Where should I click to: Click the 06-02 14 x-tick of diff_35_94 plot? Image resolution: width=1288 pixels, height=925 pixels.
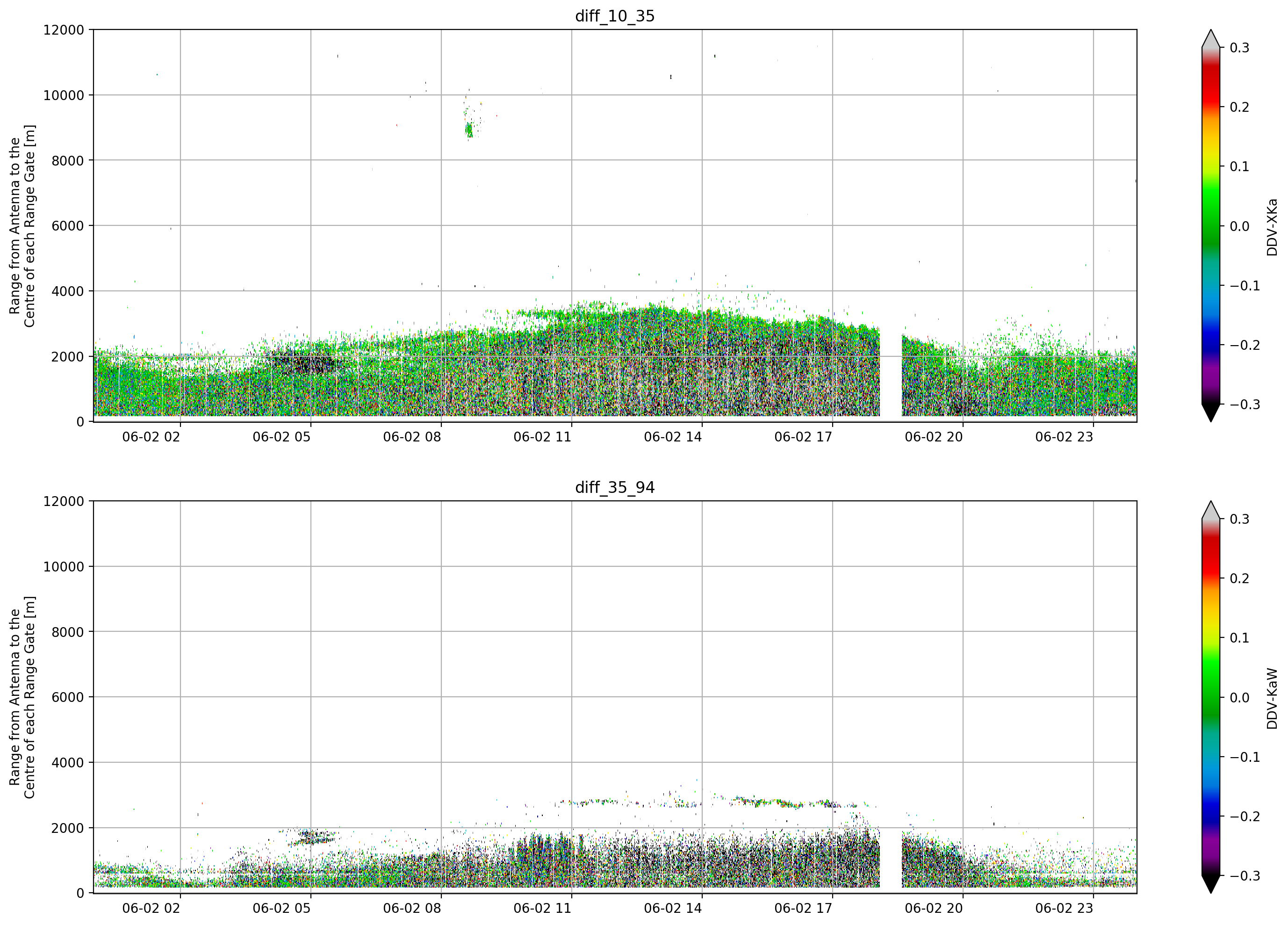click(673, 908)
